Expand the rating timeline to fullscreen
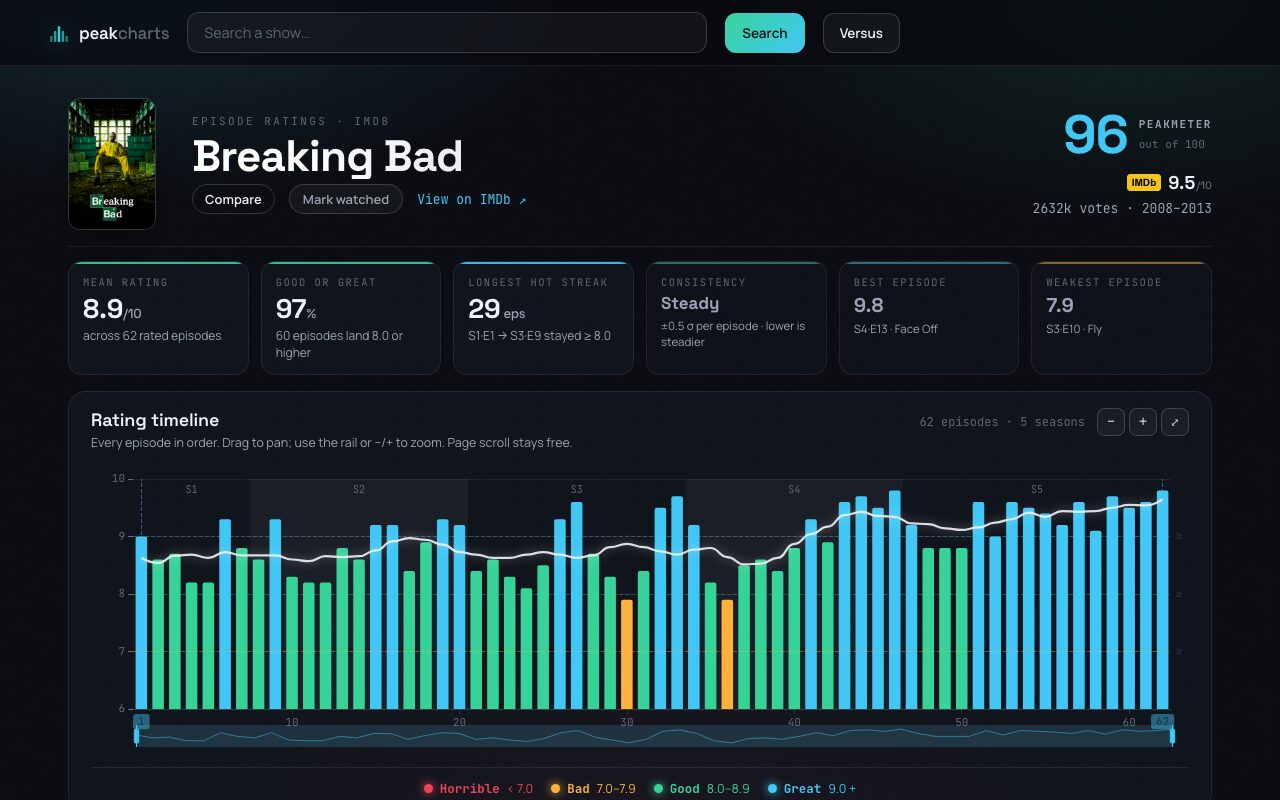Image resolution: width=1280 pixels, height=800 pixels. point(1175,422)
